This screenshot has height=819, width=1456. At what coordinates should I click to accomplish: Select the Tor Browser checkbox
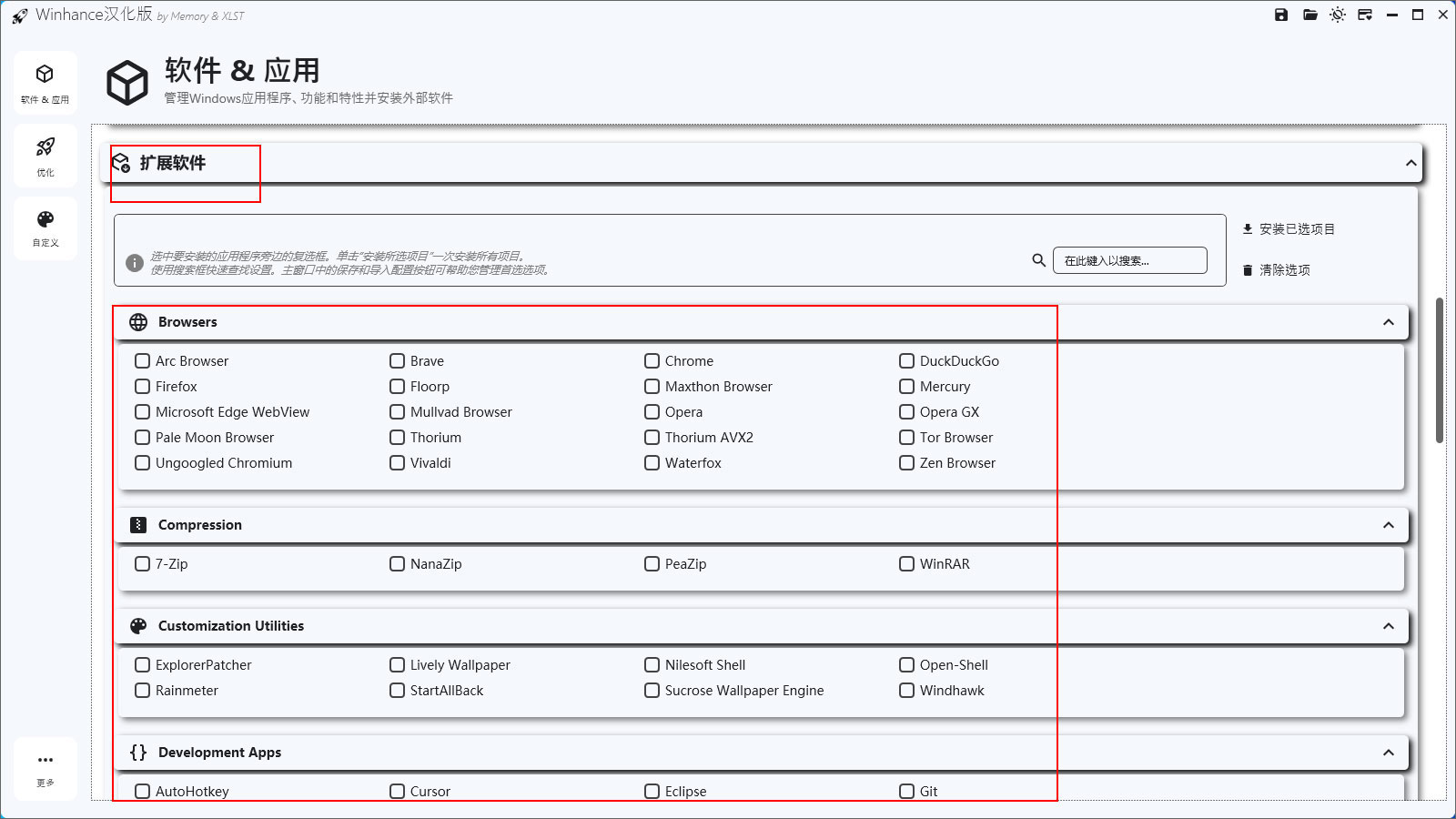[907, 438]
